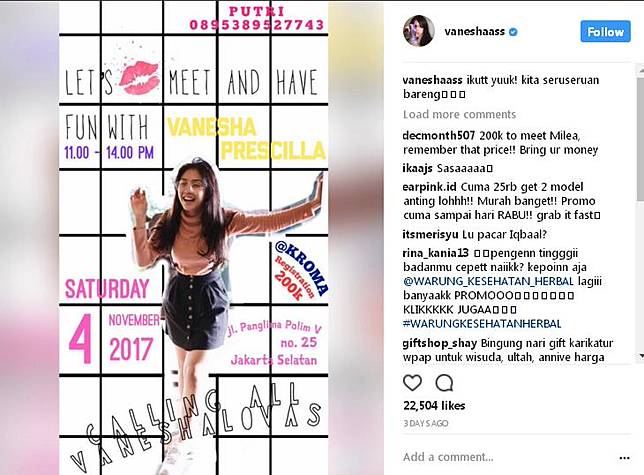Click the comments scrollbar down arrow

pos(641,356)
